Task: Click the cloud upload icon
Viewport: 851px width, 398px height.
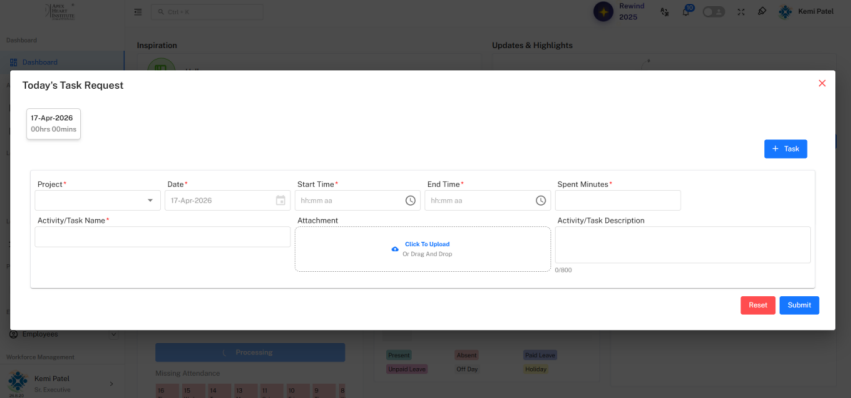Action: pyautogui.click(x=395, y=249)
